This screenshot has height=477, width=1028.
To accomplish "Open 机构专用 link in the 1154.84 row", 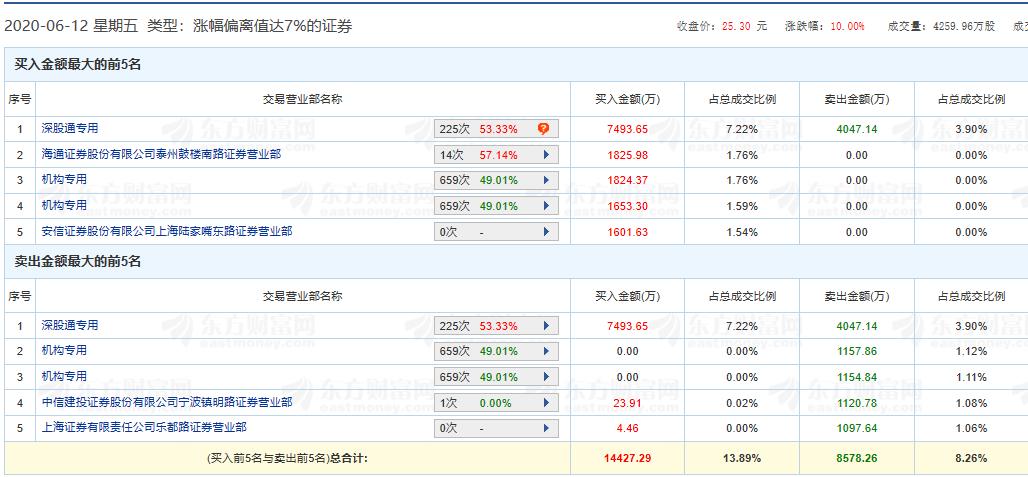I will (64, 376).
